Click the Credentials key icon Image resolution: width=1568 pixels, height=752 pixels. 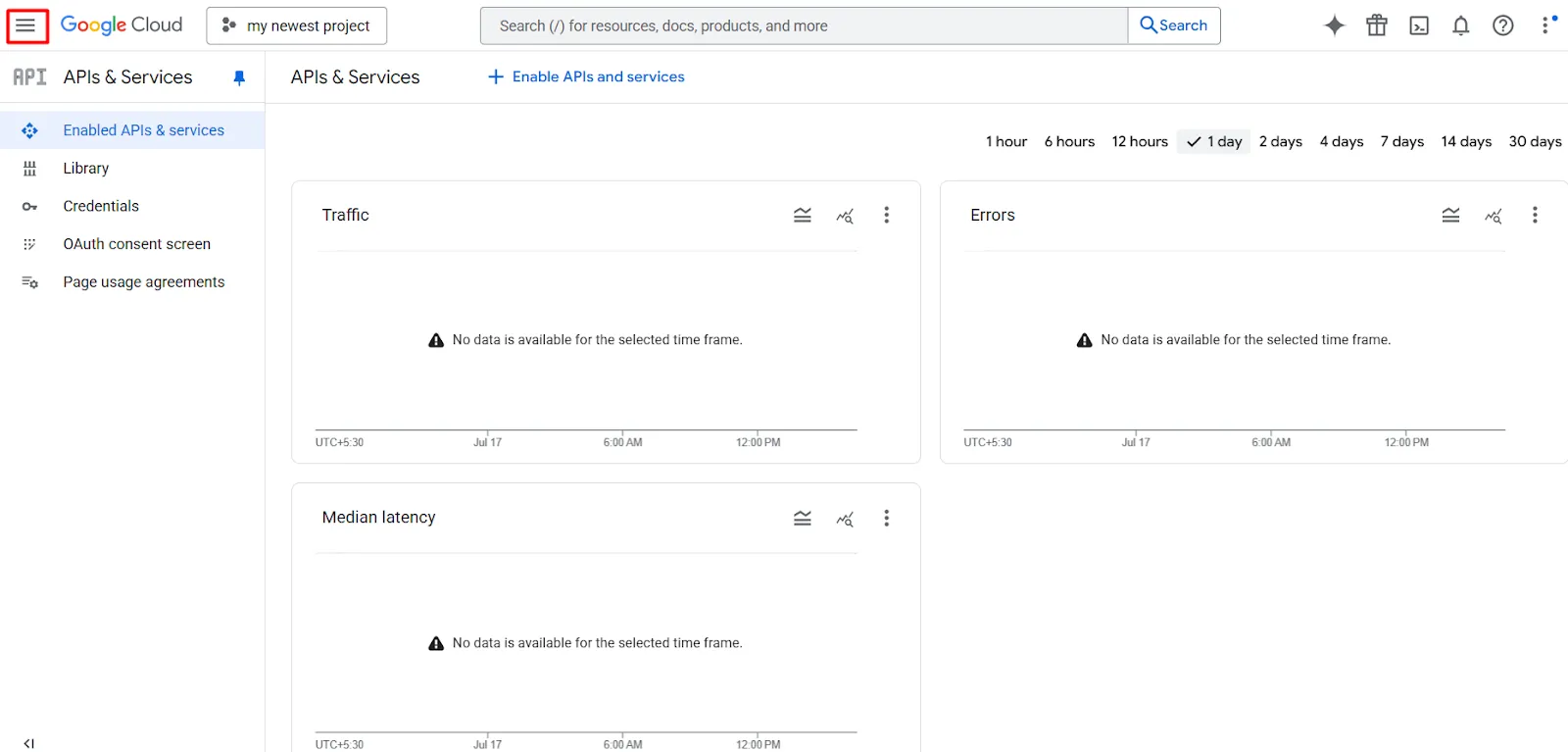[x=29, y=207]
